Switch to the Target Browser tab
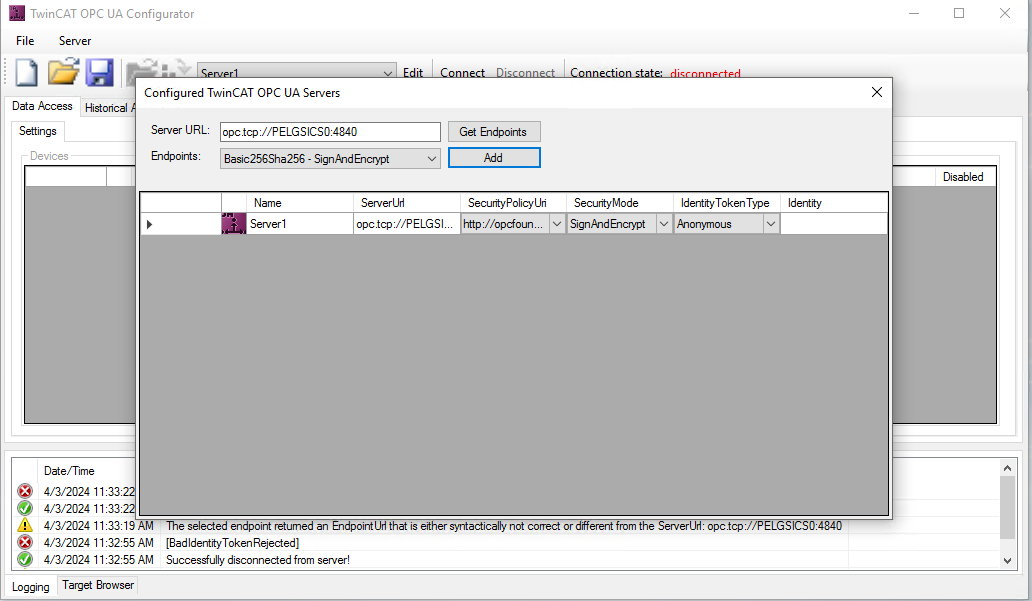Viewport: 1032px width, 601px height. click(97, 585)
